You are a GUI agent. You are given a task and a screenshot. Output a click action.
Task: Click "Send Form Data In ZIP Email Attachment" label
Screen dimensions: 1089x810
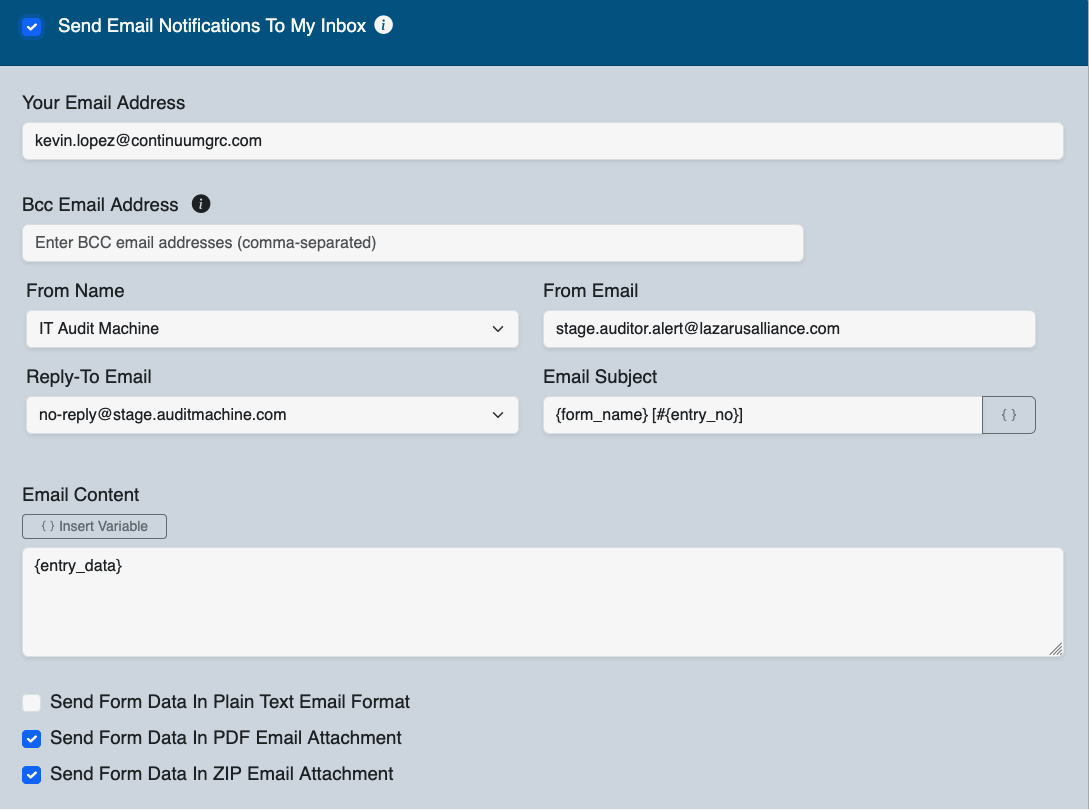(222, 774)
